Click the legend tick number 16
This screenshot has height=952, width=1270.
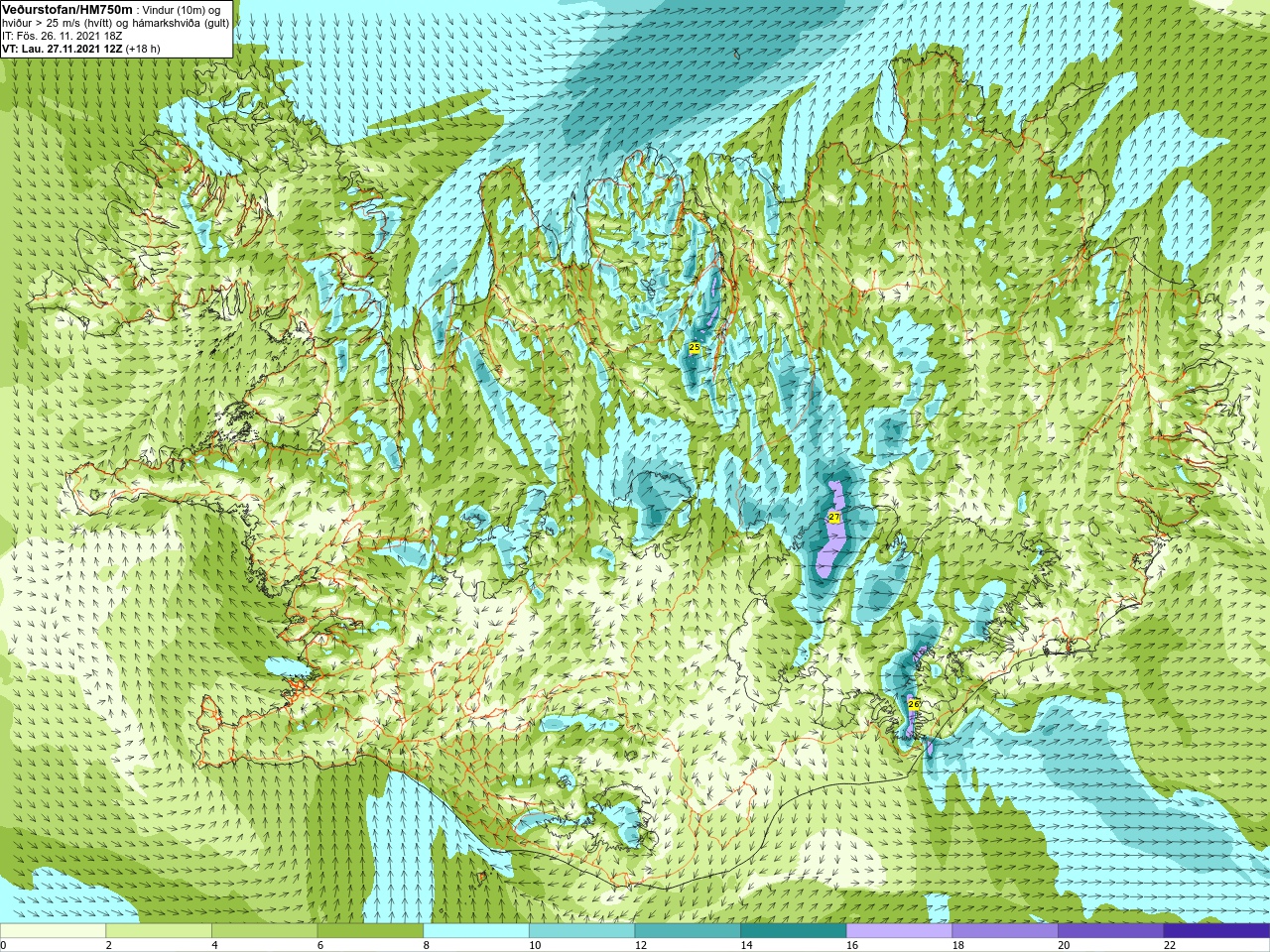[852, 945]
